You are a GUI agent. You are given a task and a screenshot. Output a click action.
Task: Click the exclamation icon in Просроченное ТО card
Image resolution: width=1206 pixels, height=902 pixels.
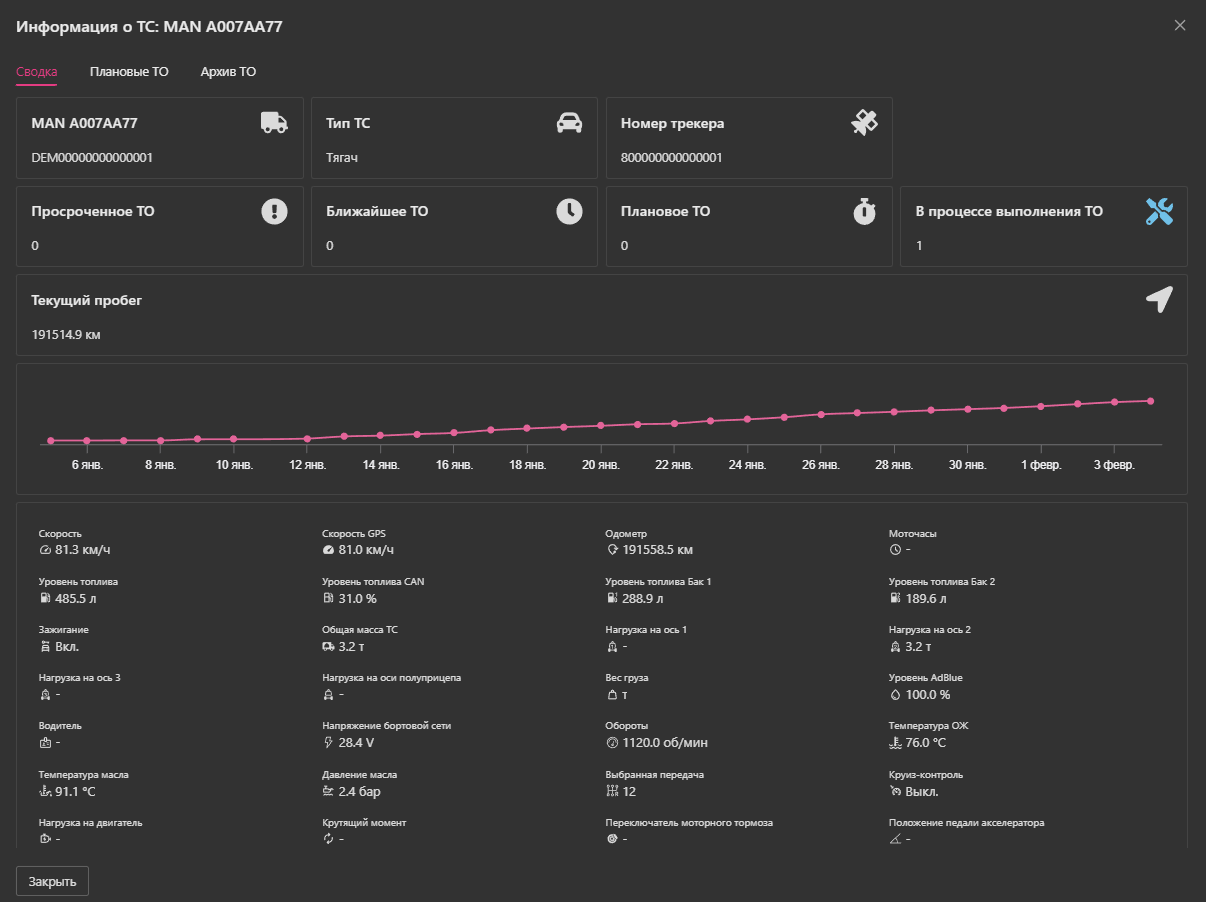tap(274, 211)
